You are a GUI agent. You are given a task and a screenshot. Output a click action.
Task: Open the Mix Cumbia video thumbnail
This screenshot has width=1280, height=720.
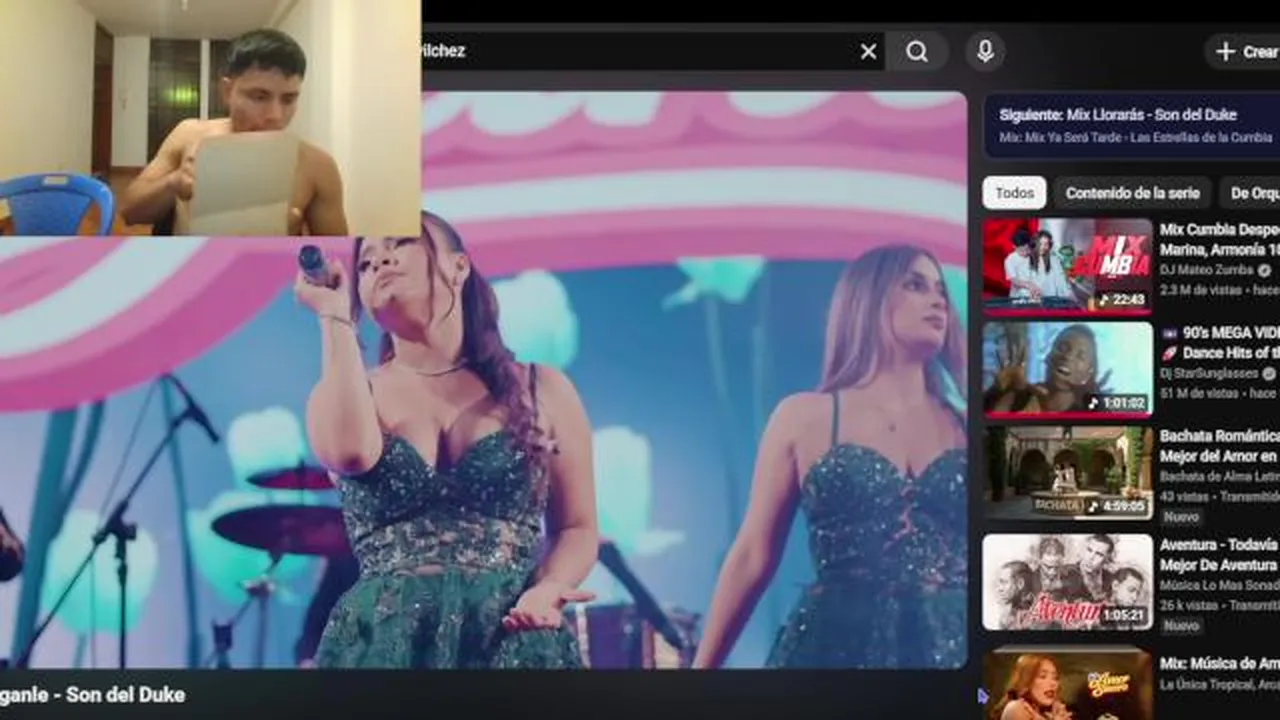[x=1067, y=265]
